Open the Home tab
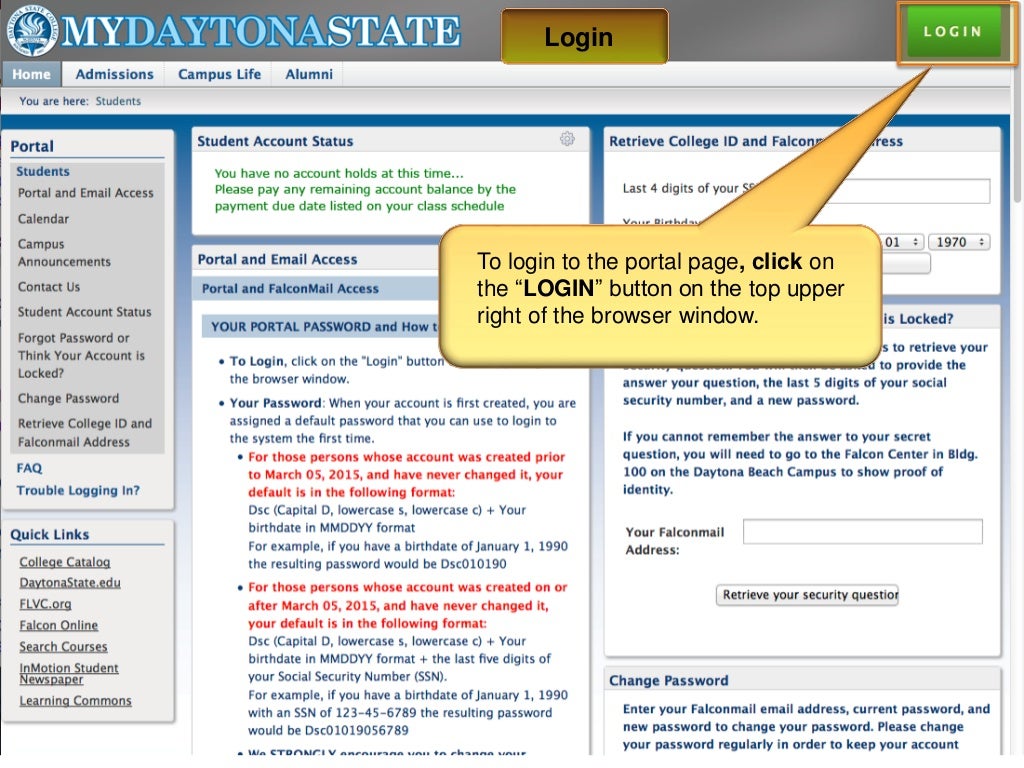 (31, 74)
